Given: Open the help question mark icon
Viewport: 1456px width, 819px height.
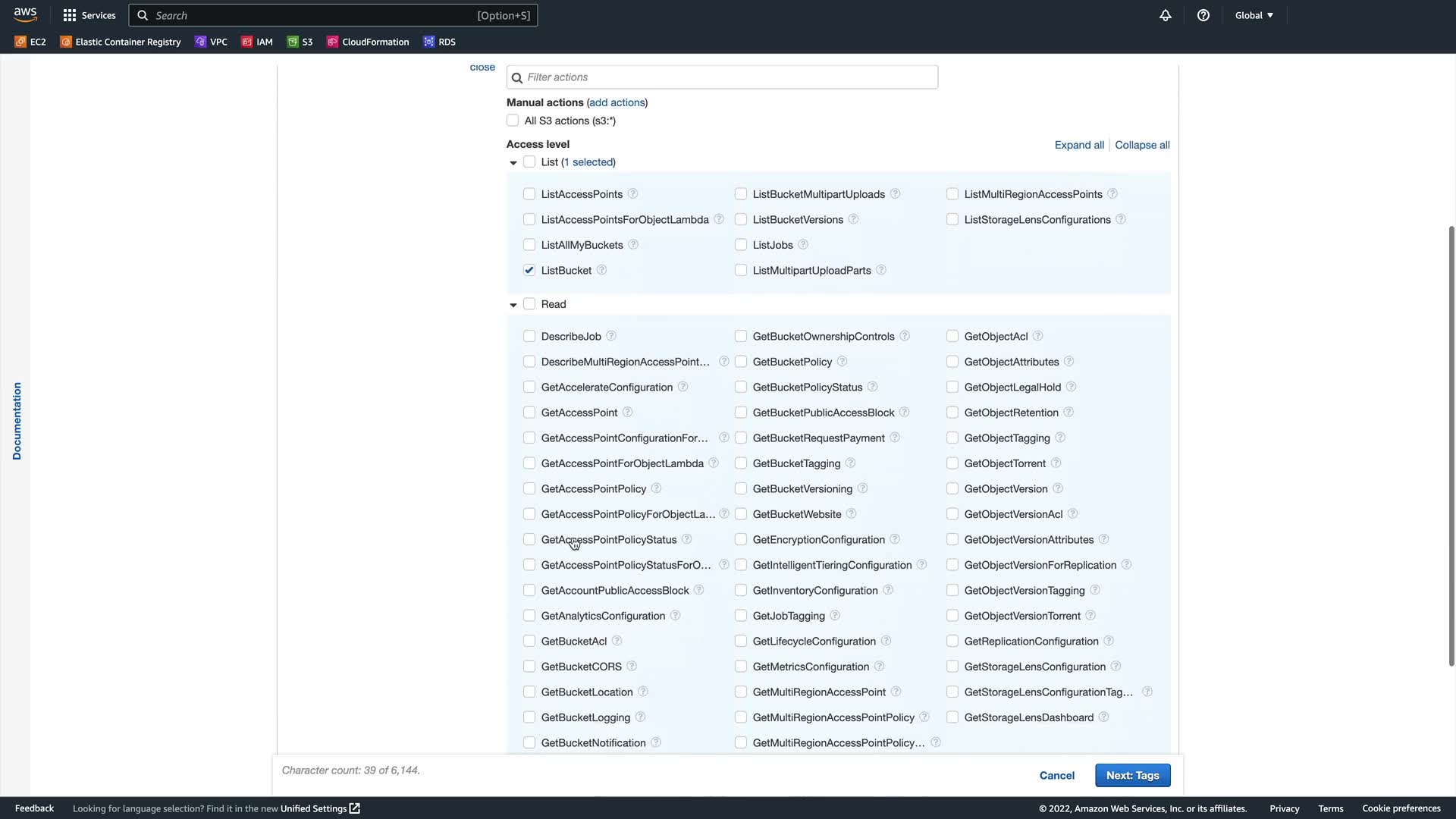Looking at the screenshot, I should pyautogui.click(x=1203, y=15).
